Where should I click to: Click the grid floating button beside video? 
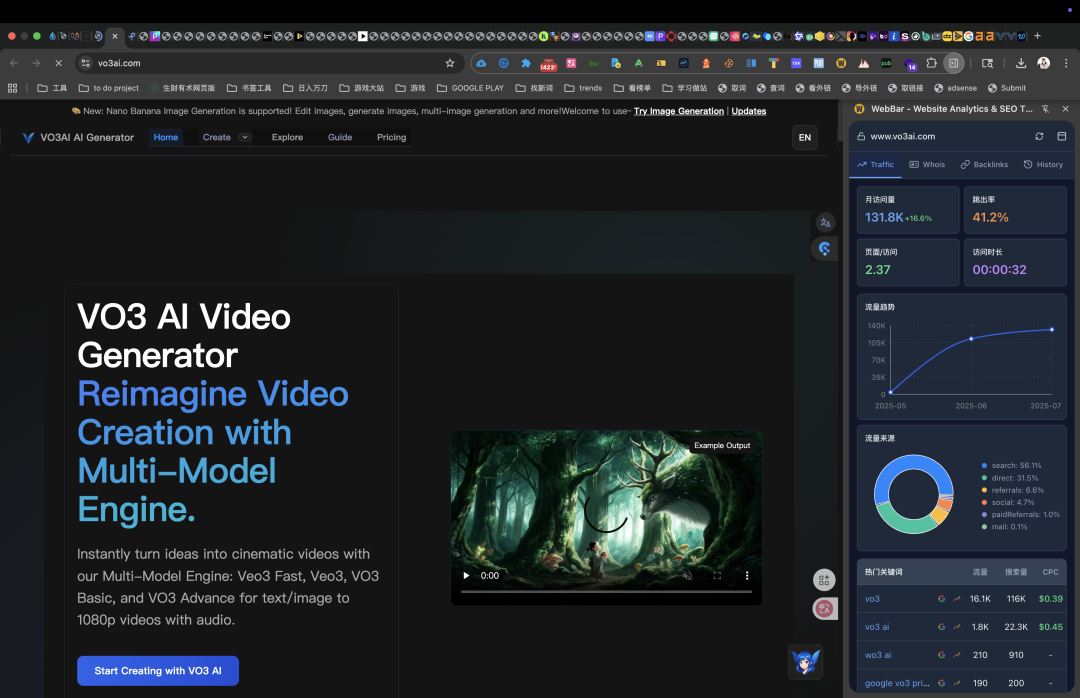(x=824, y=580)
